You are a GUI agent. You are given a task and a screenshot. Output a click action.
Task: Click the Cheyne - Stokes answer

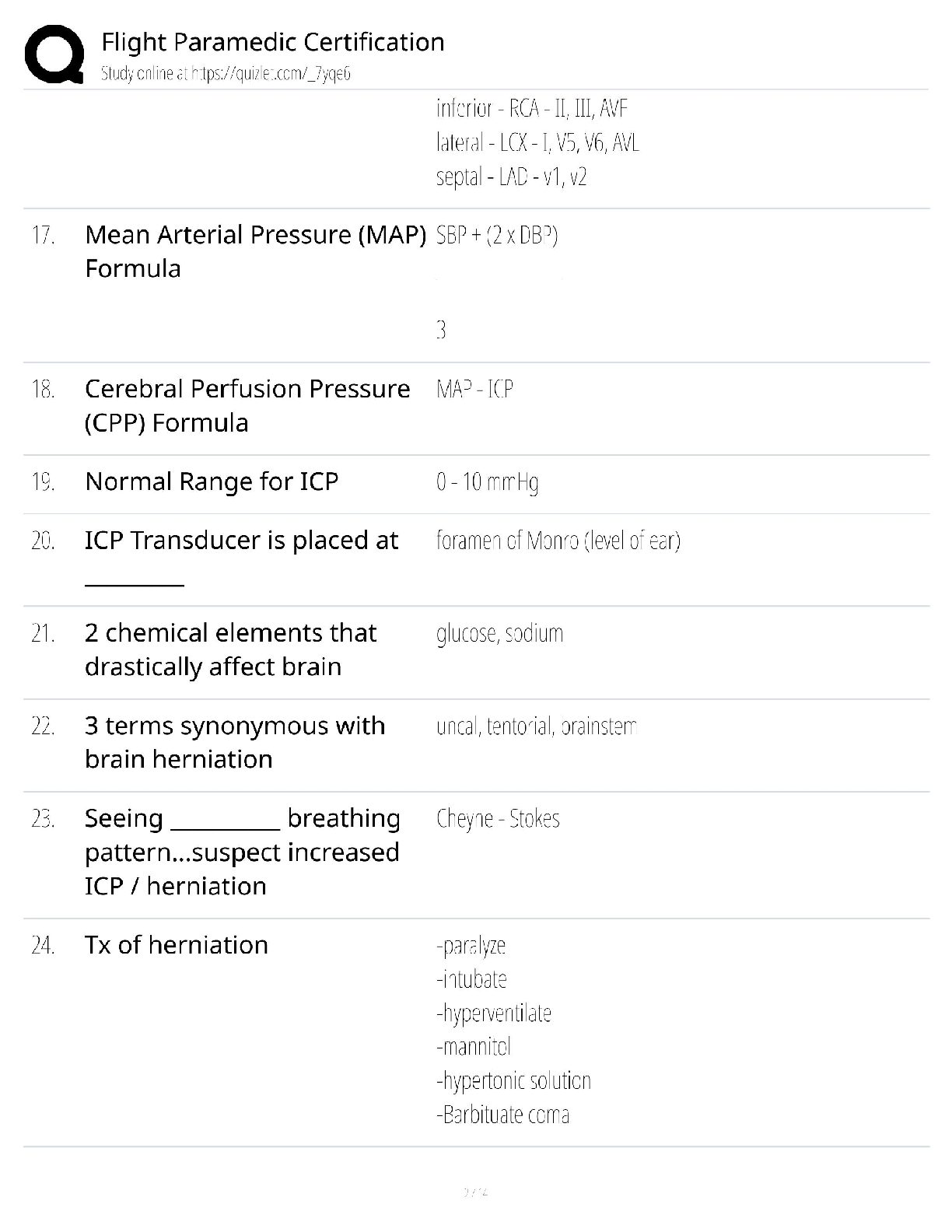coord(498,819)
